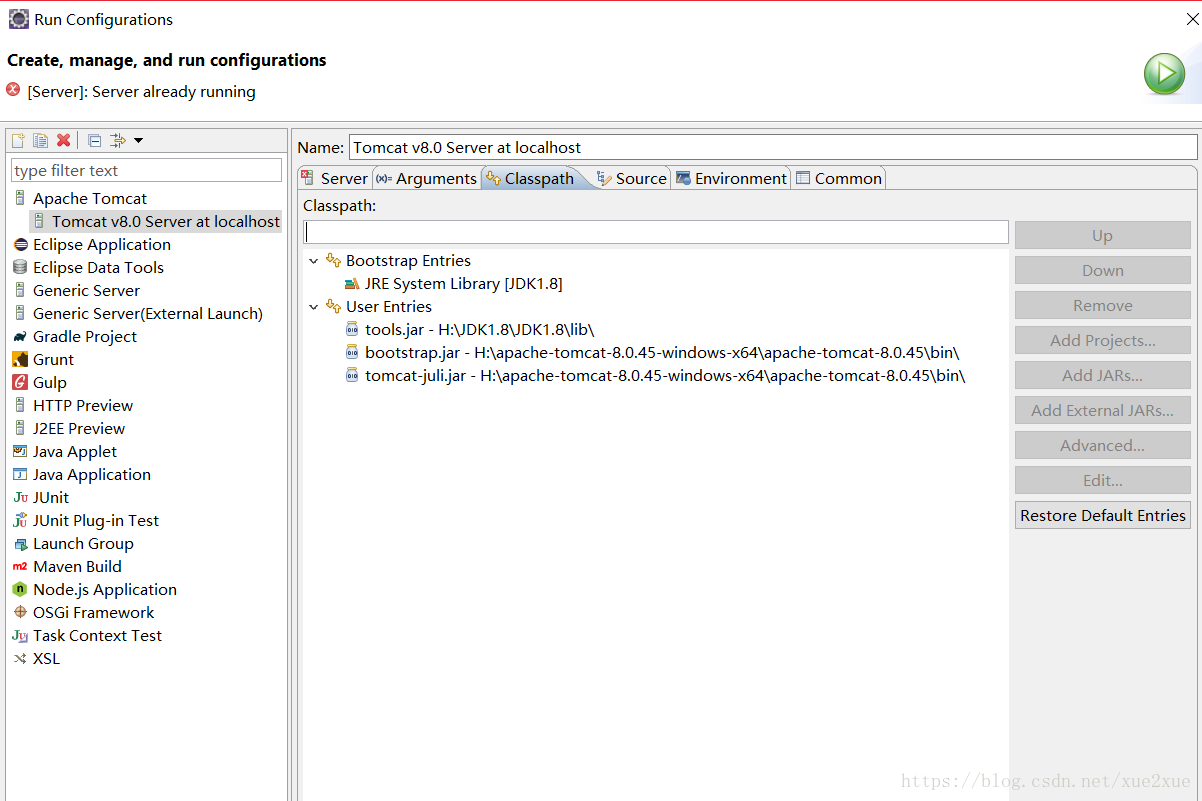Click Add External JARs... button
Viewport: 1202px width, 801px height.
click(1103, 410)
